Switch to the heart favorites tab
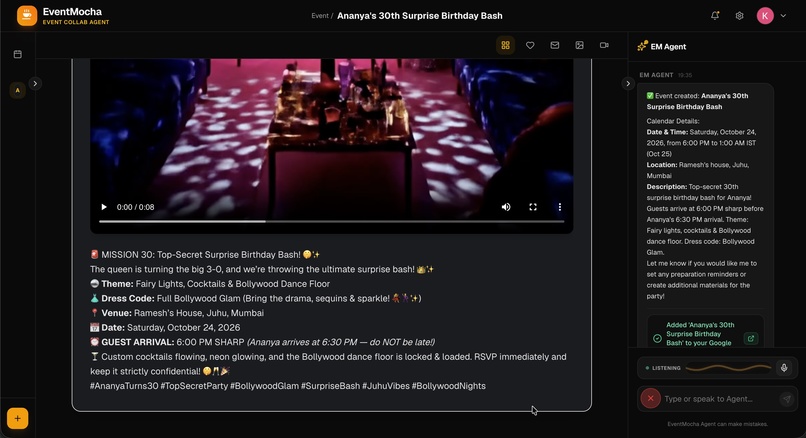This screenshot has height=438, width=806. 530,45
